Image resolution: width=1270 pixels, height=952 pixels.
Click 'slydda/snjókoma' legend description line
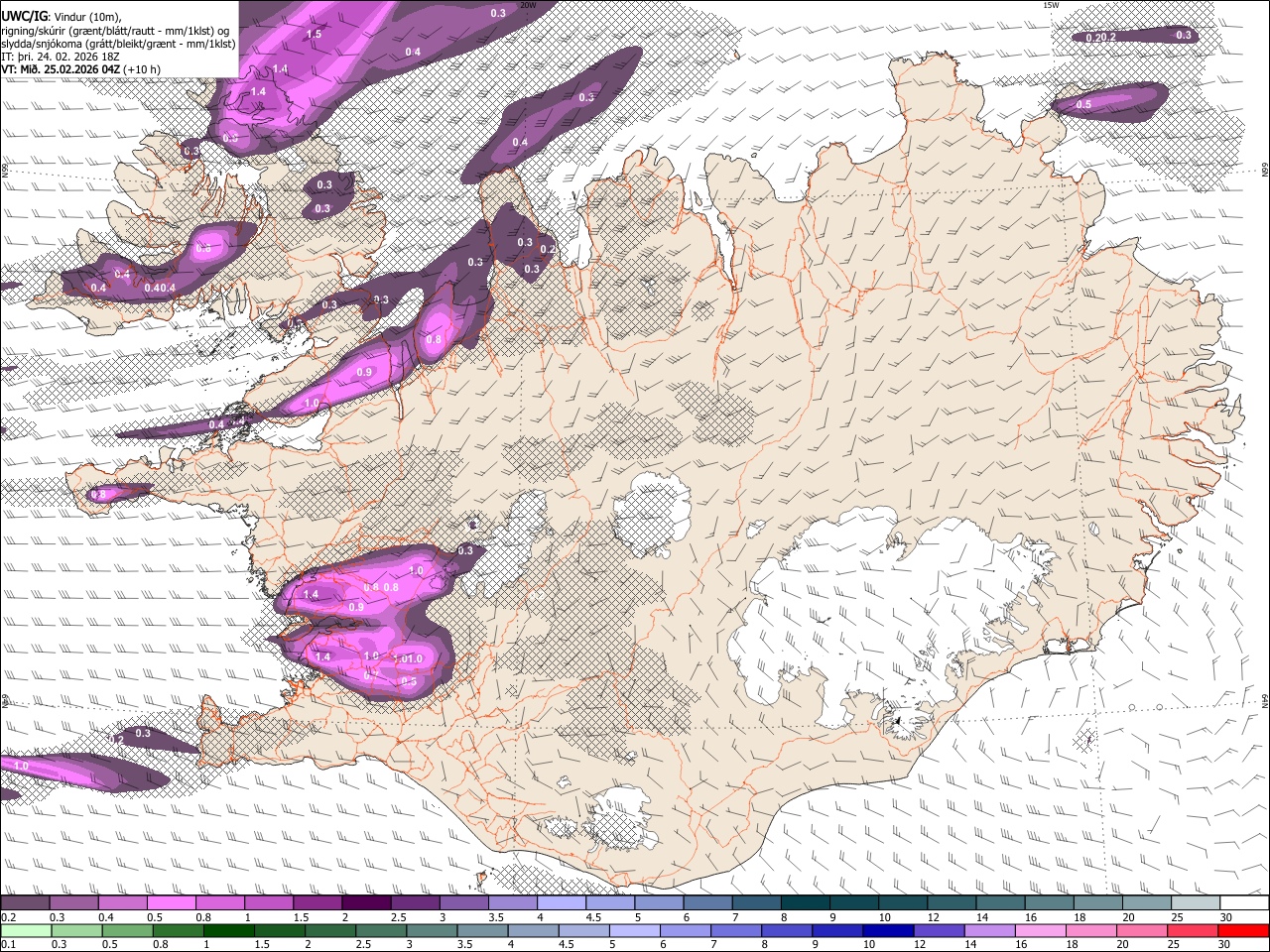(x=118, y=44)
